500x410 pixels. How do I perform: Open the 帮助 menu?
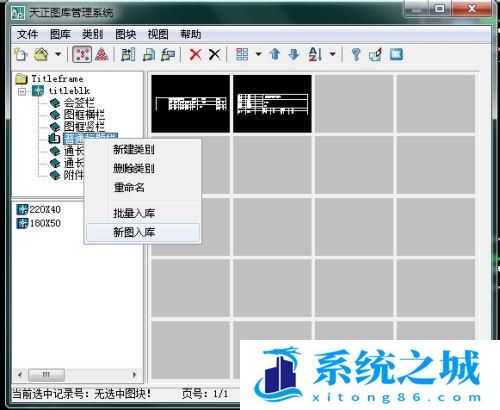pyautogui.click(x=191, y=34)
